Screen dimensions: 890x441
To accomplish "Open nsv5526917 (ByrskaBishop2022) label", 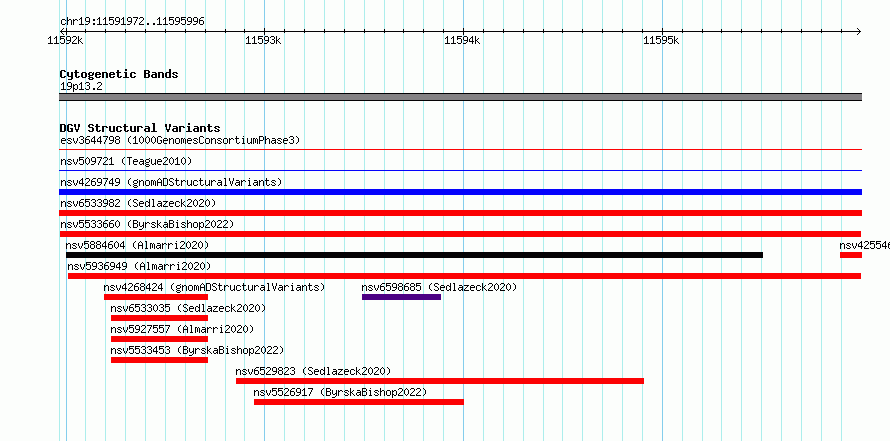I will (x=340, y=392).
